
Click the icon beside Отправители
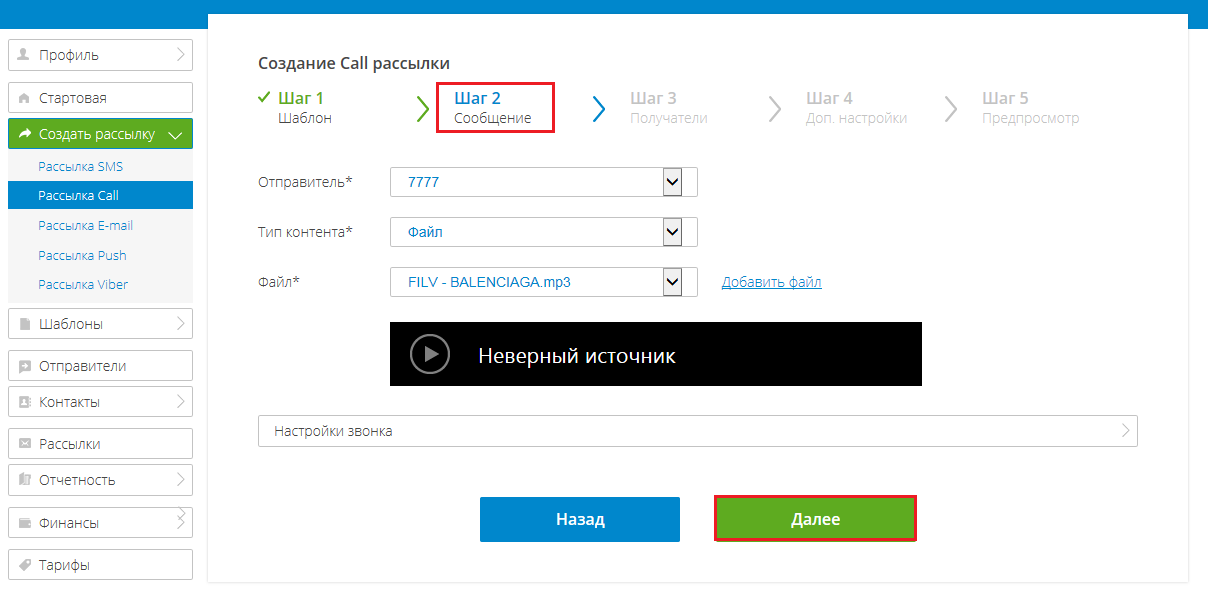point(24,366)
